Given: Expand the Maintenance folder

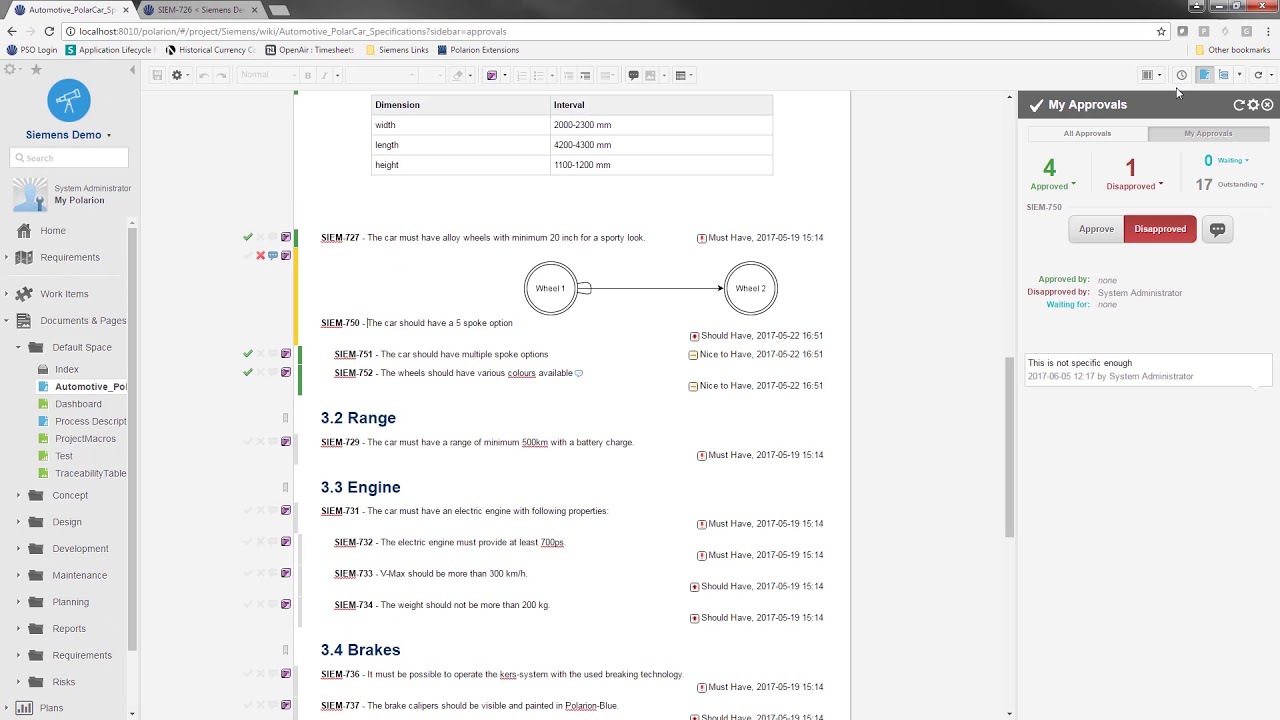Looking at the screenshot, I should (x=18, y=576).
